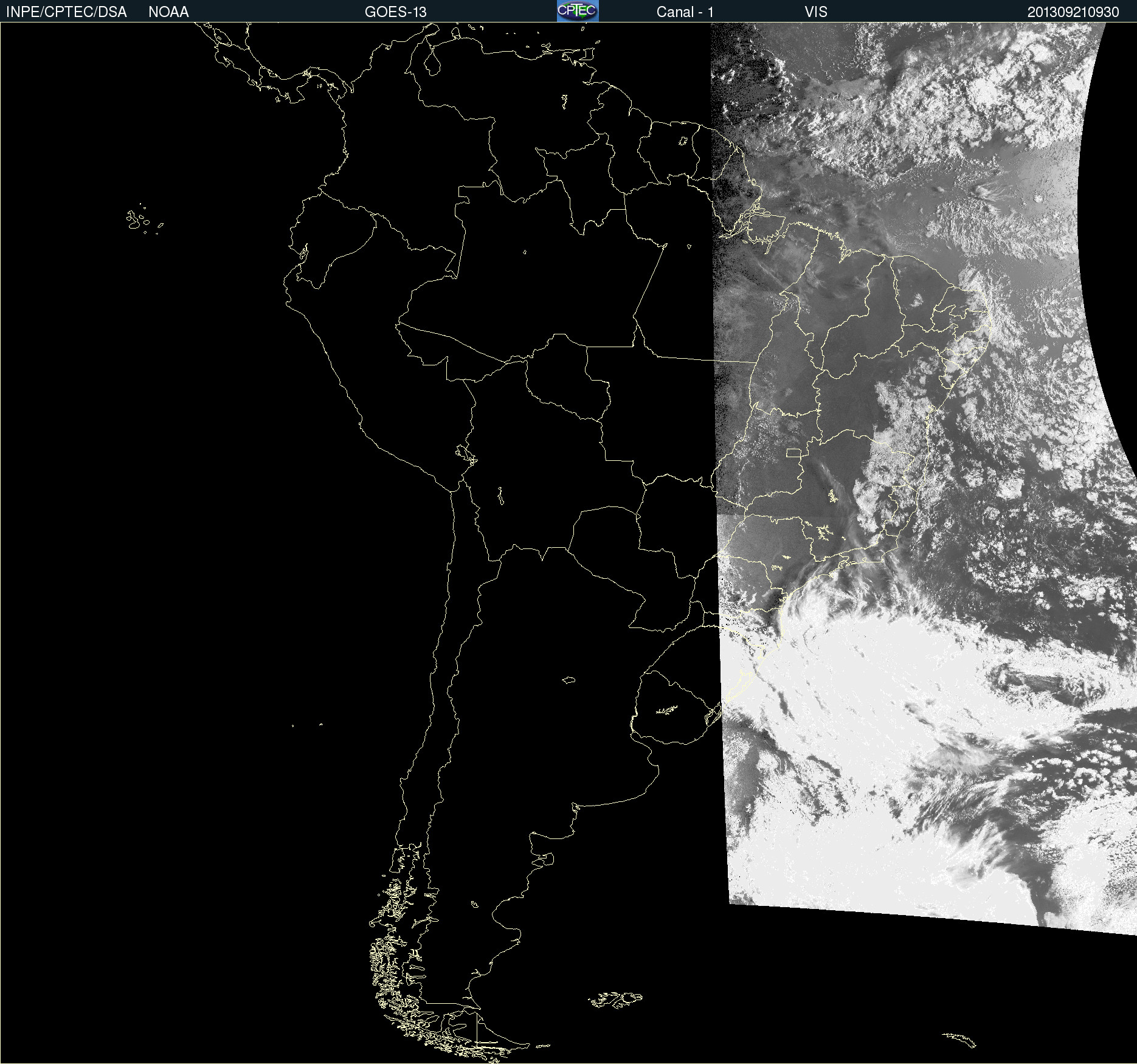Select the GOES-13 satellite label
The width and height of the screenshot is (1137, 1064).
[x=396, y=12]
